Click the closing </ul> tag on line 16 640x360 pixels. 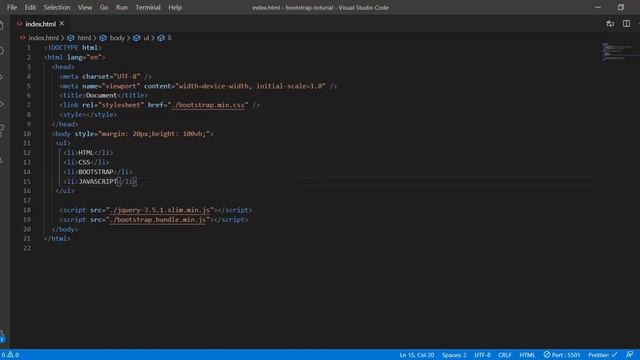click(65, 191)
